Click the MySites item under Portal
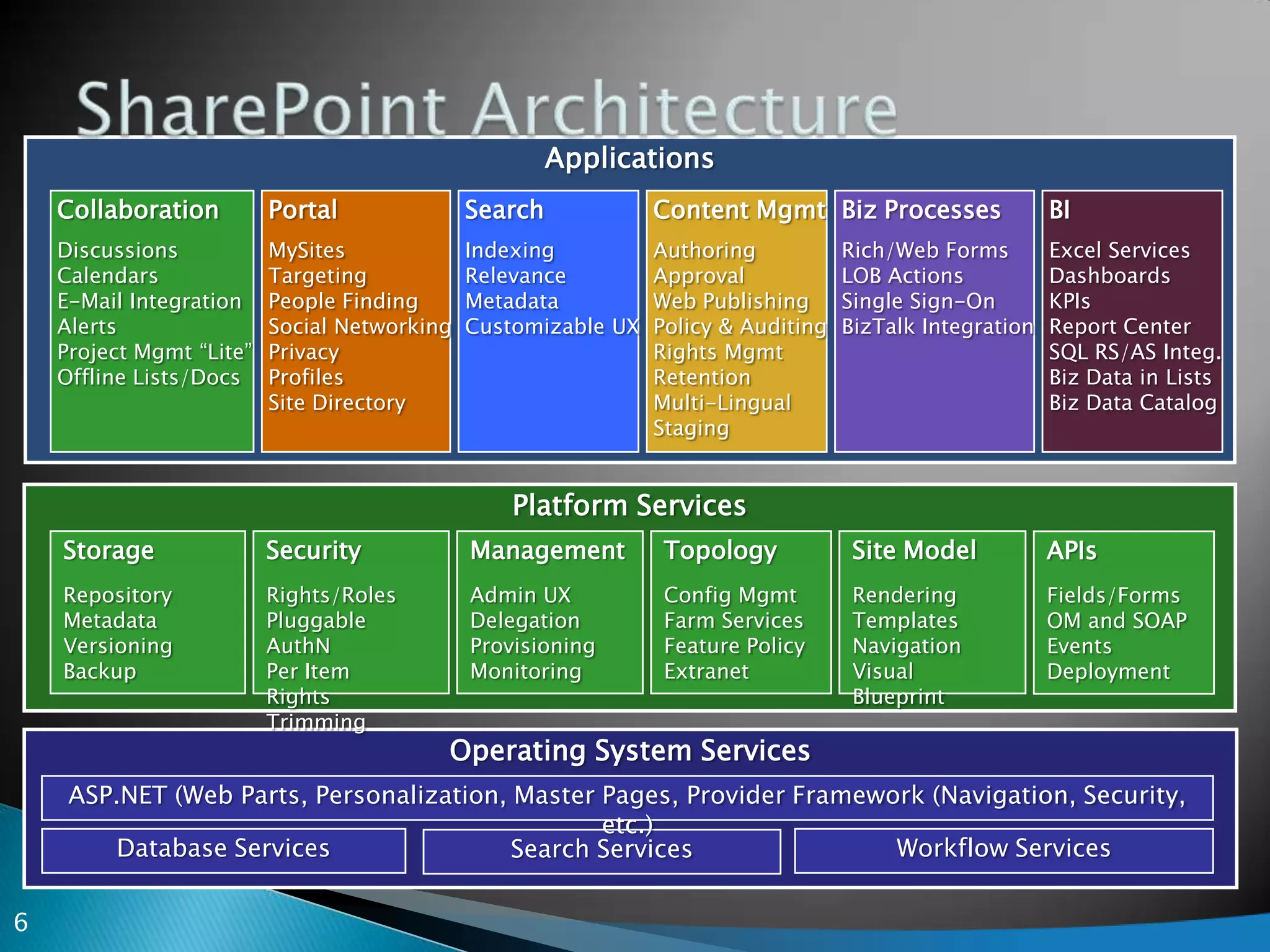The height and width of the screenshot is (952, 1270). [x=306, y=250]
